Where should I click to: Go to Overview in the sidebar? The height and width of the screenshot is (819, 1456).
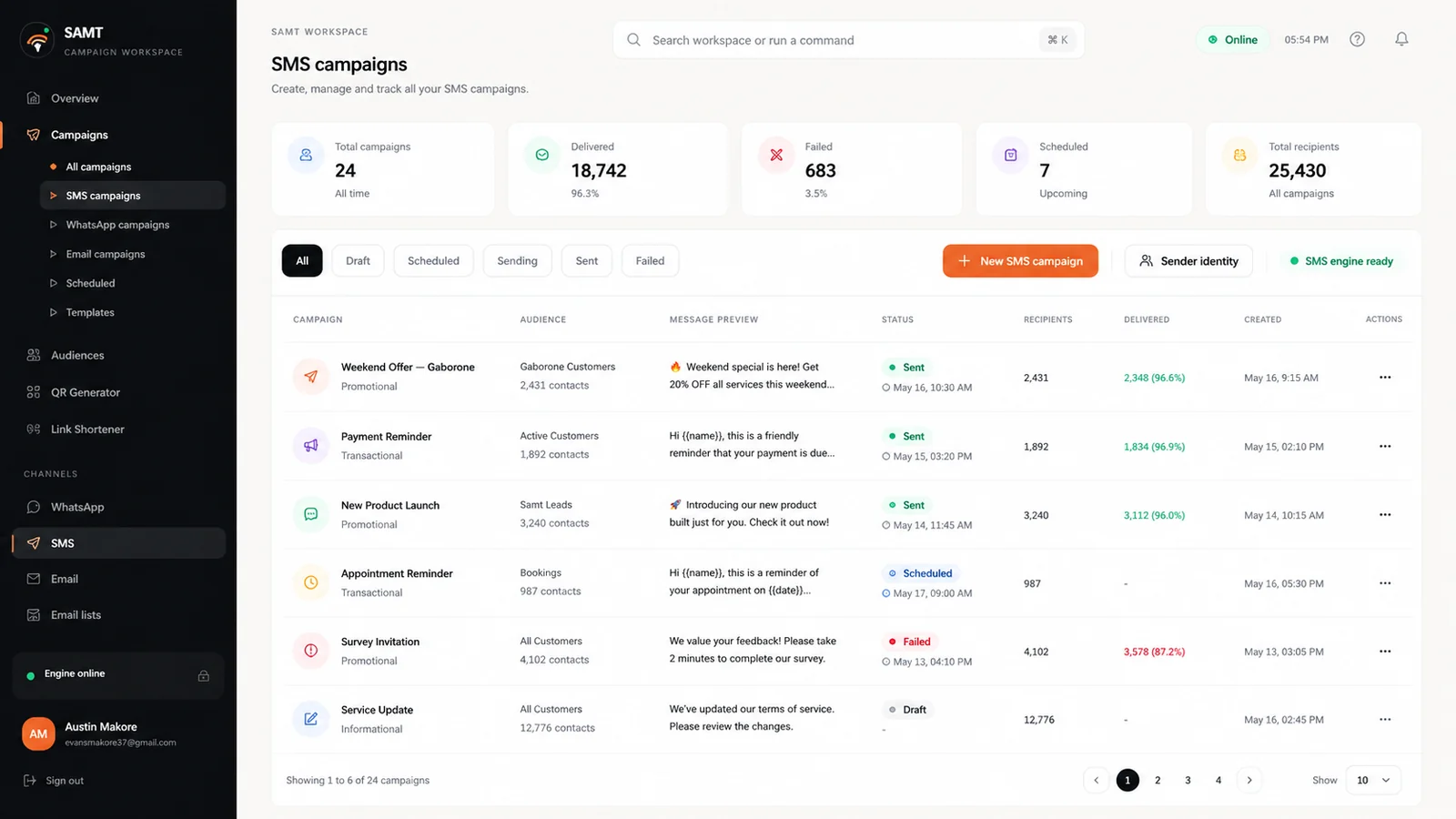click(x=119, y=98)
